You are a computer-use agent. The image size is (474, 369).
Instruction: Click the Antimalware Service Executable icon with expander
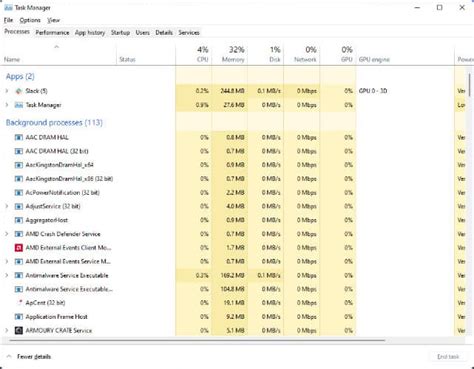[19, 275]
